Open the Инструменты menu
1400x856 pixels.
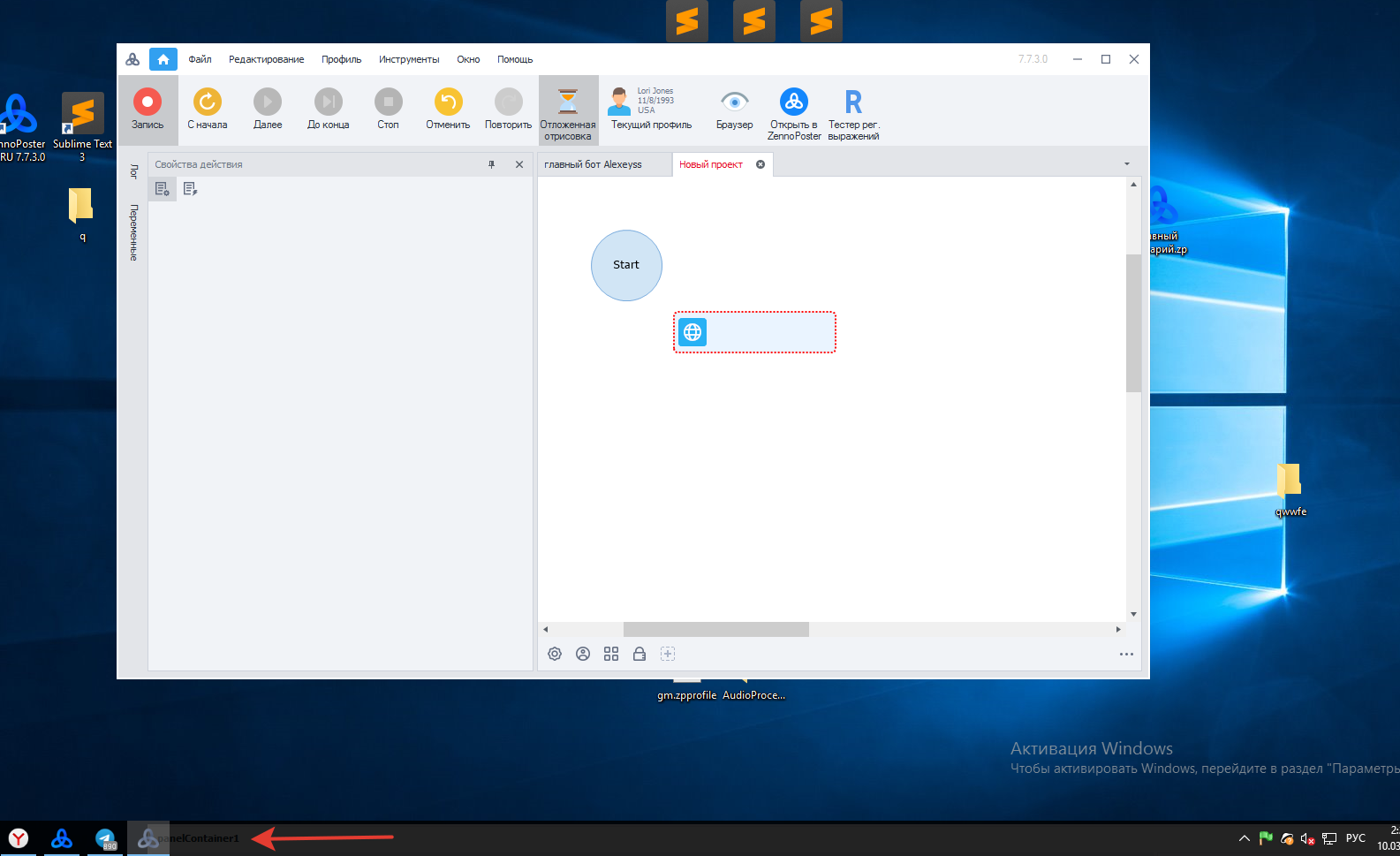tap(409, 59)
